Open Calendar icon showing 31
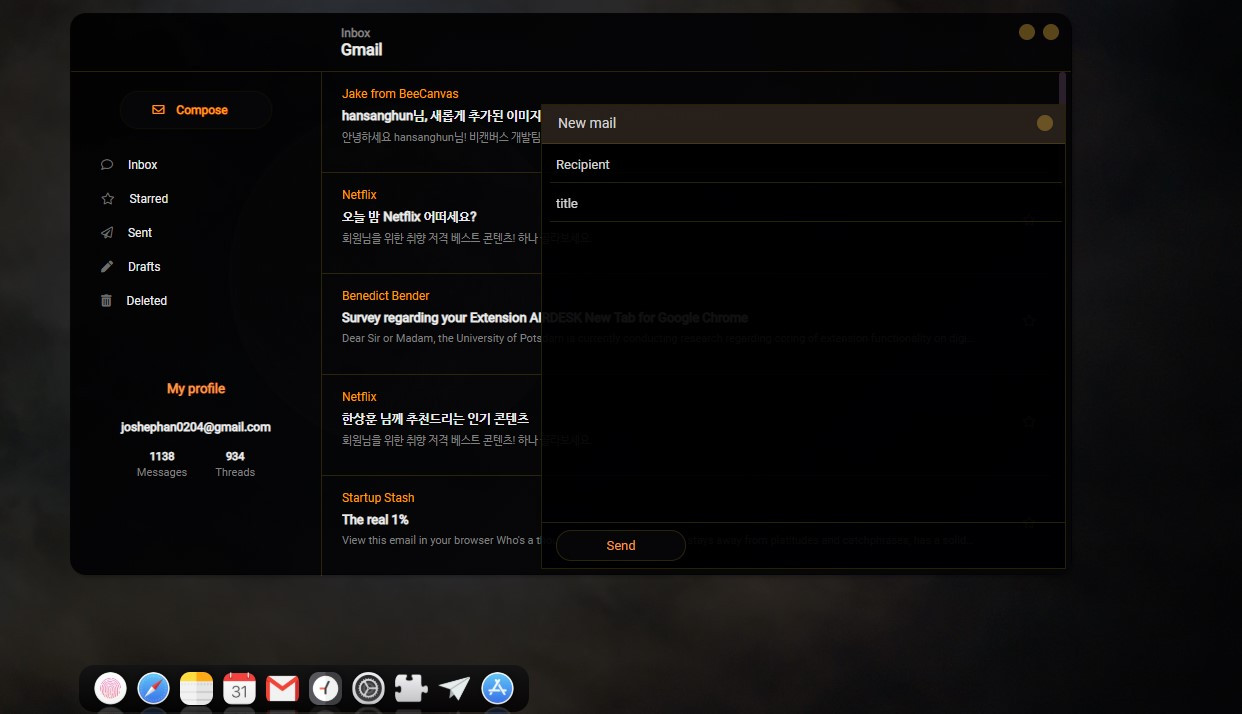1242x714 pixels. pos(239,688)
